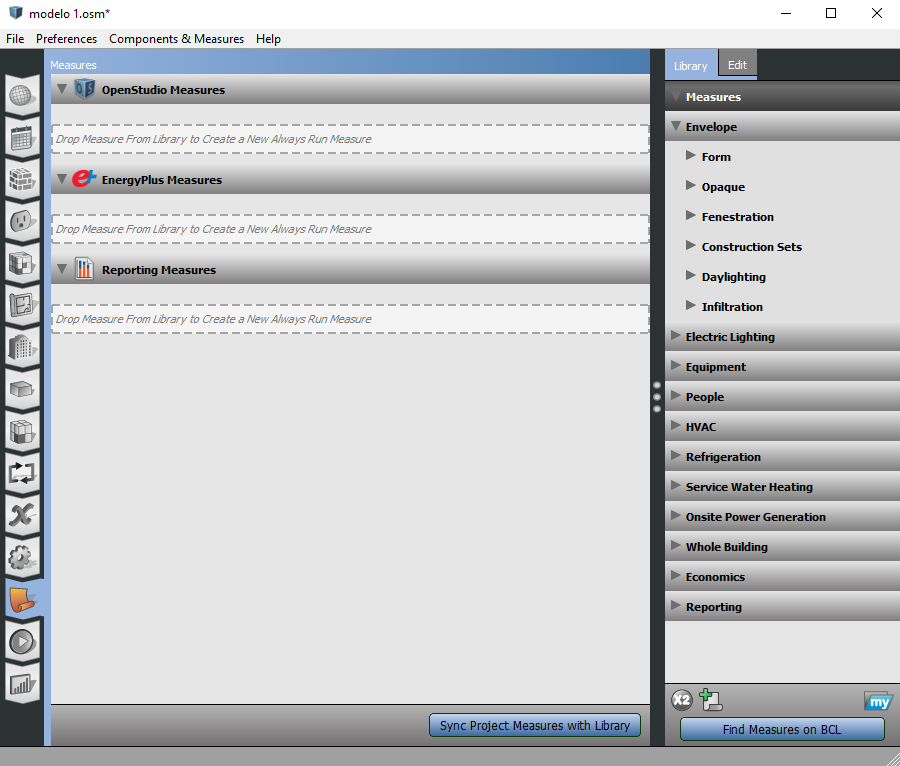Click the create new measure icon

tap(711, 701)
